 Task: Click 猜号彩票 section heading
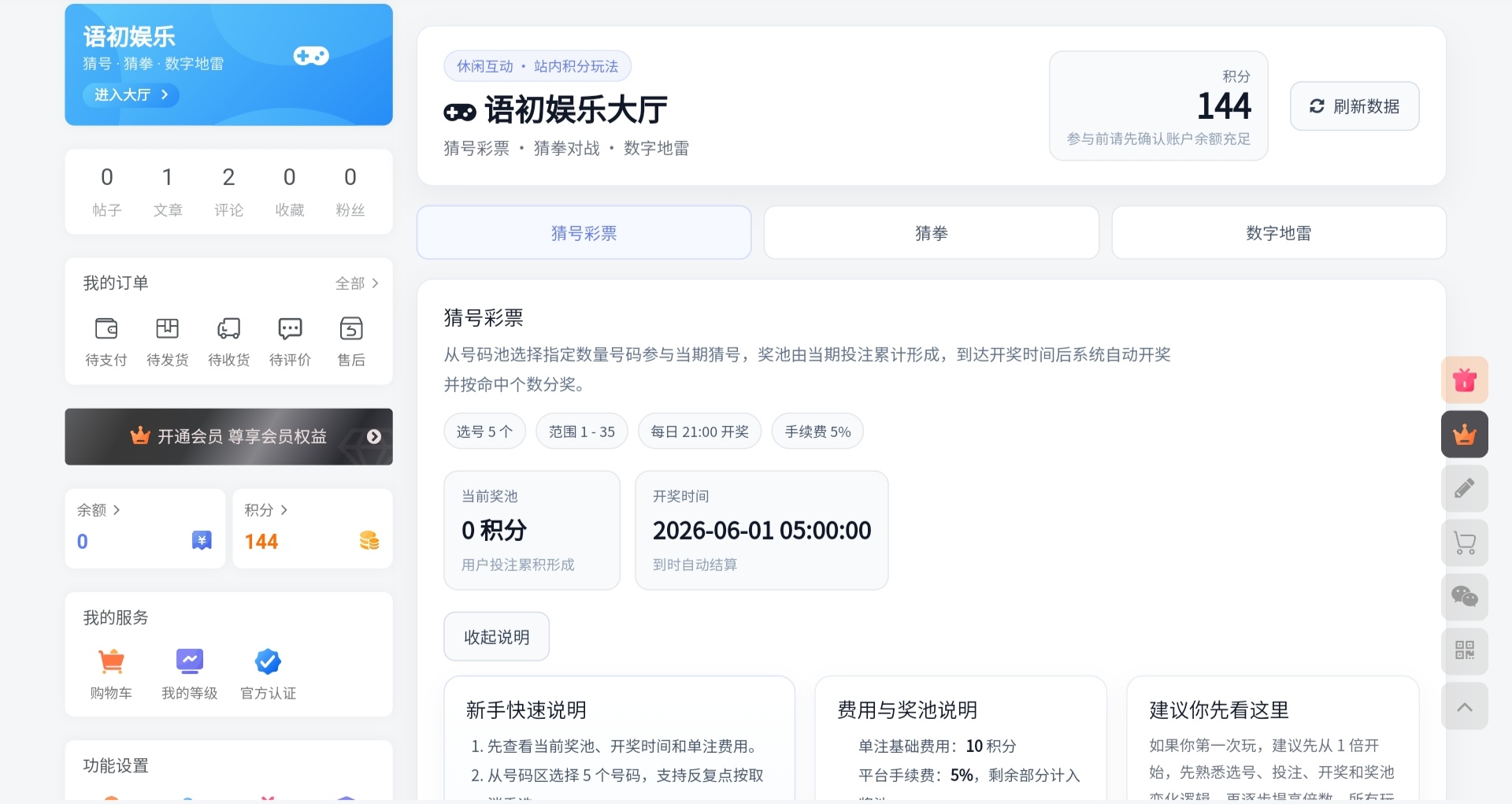pyautogui.click(x=484, y=317)
